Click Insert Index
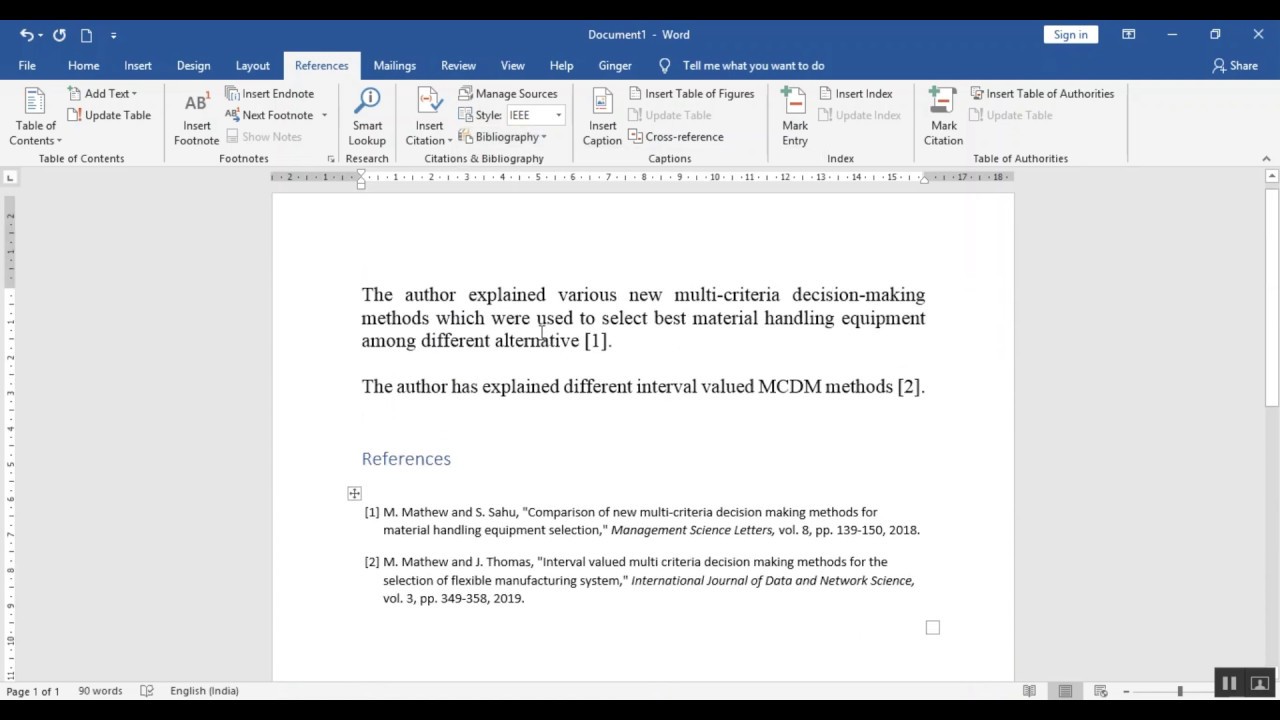The image size is (1280, 720). coord(855,93)
